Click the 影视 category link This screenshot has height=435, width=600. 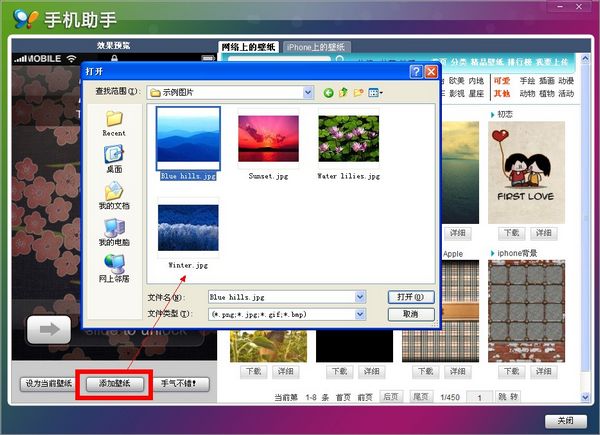pyautogui.click(x=457, y=94)
